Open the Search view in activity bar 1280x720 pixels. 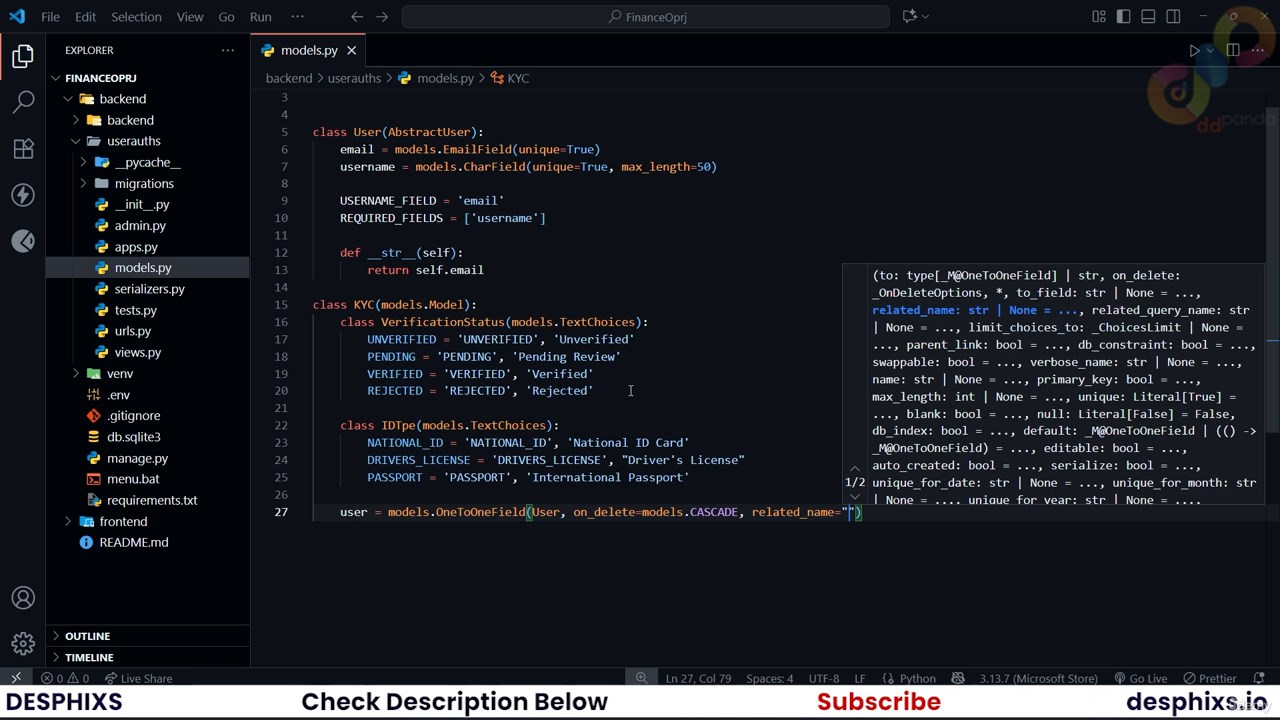pyautogui.click(x=23, y=102)
